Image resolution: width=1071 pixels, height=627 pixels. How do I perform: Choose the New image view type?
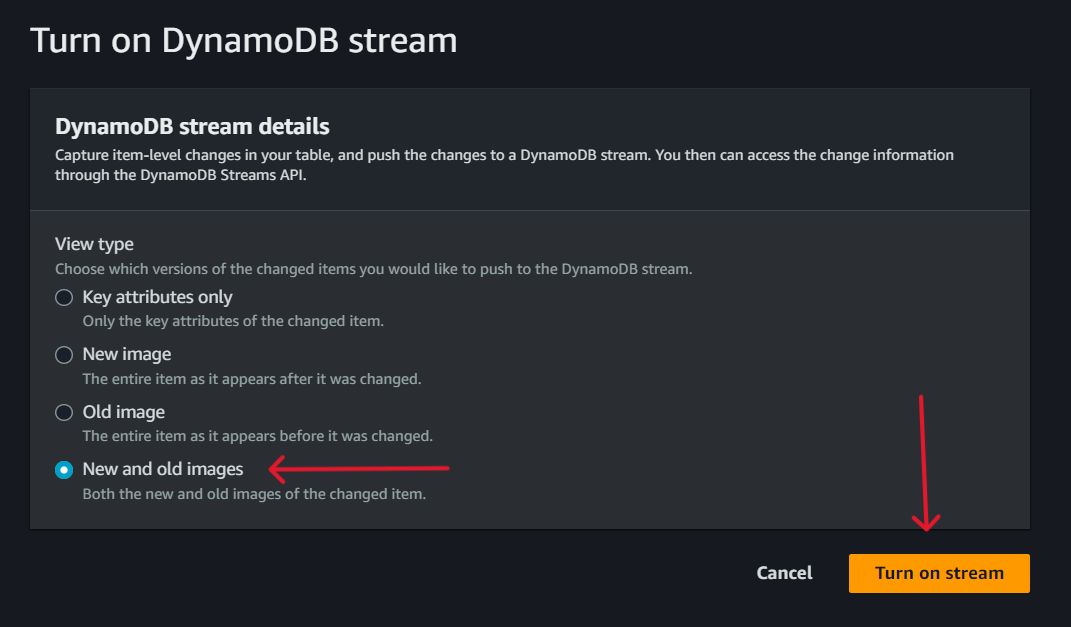(63, 354)
